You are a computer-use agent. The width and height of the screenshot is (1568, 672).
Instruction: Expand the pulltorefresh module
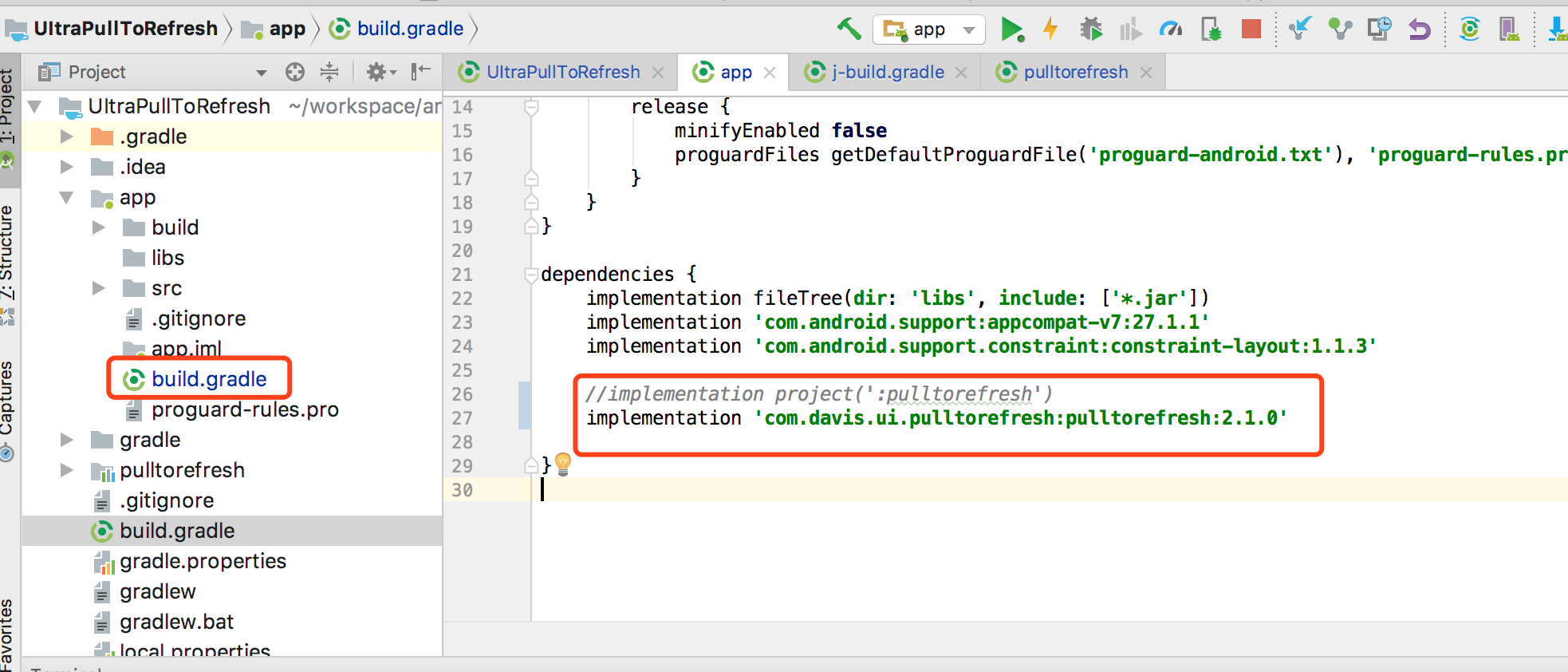67,470
